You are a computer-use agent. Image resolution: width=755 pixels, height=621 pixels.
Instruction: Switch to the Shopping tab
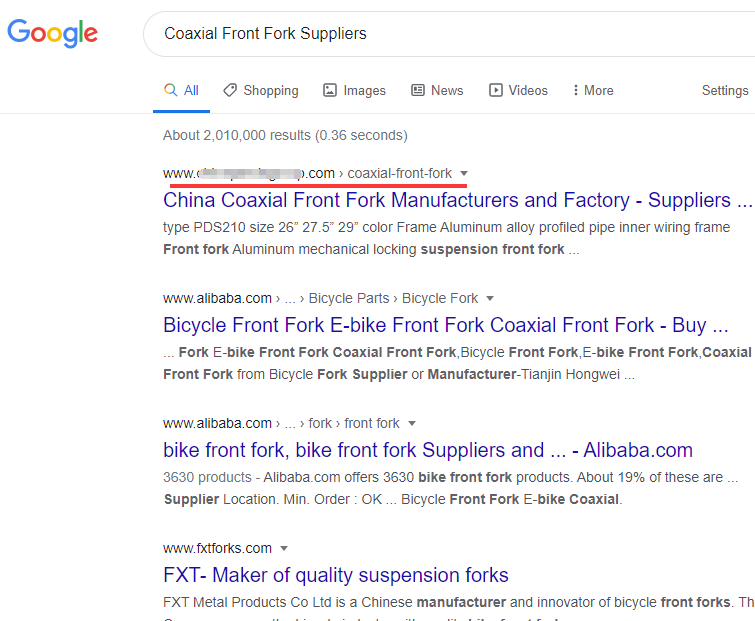(270, 90)
